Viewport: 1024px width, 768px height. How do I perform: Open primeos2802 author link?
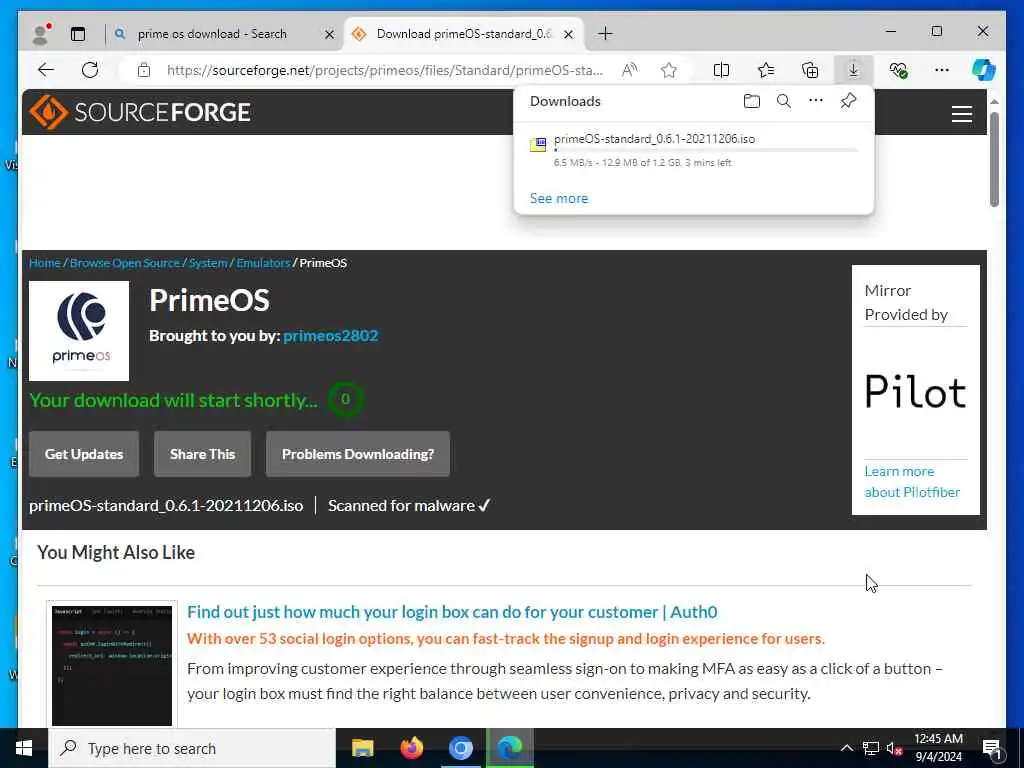tap(330, 336)
